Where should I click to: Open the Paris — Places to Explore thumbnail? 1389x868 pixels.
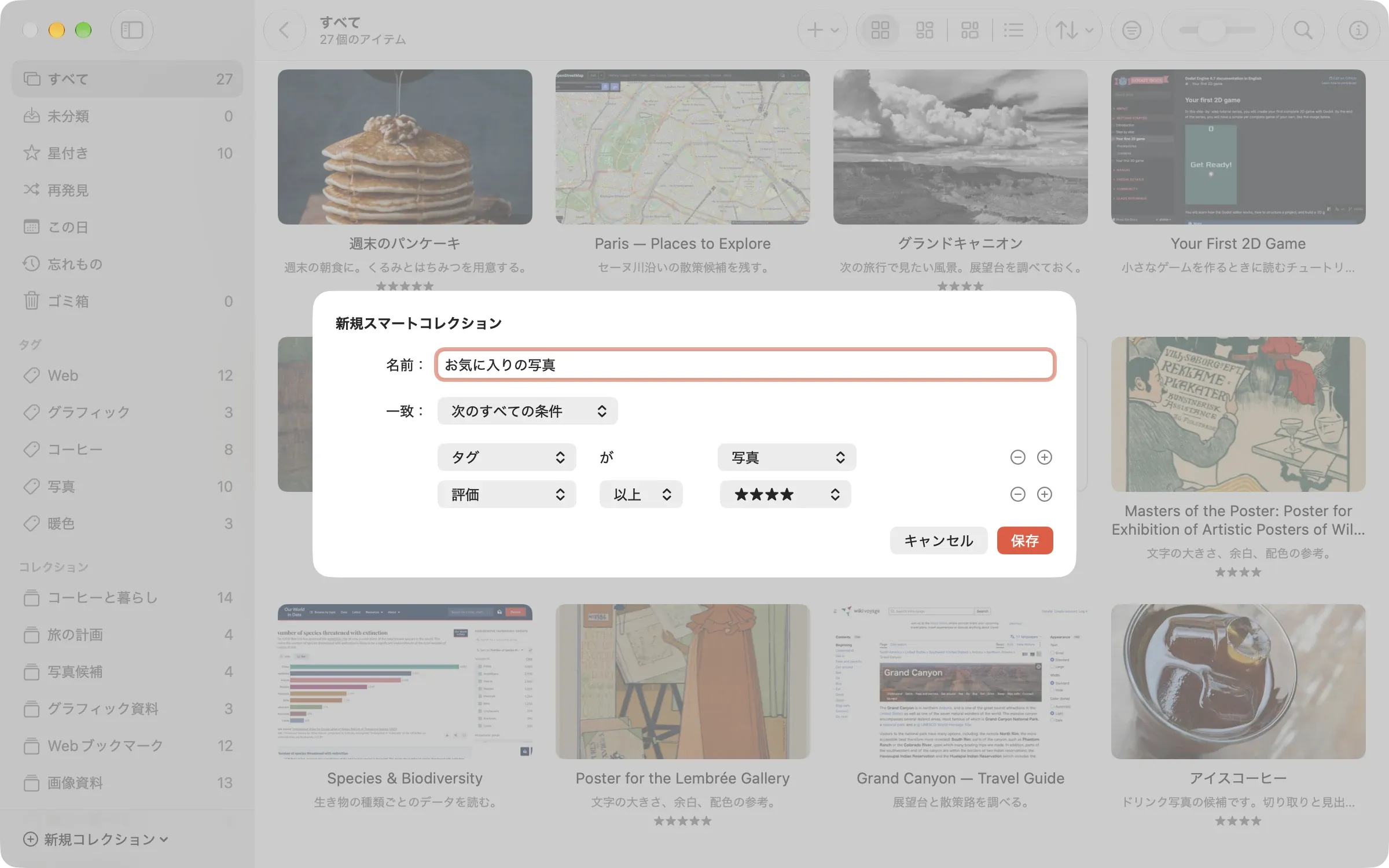click(682, 147)
